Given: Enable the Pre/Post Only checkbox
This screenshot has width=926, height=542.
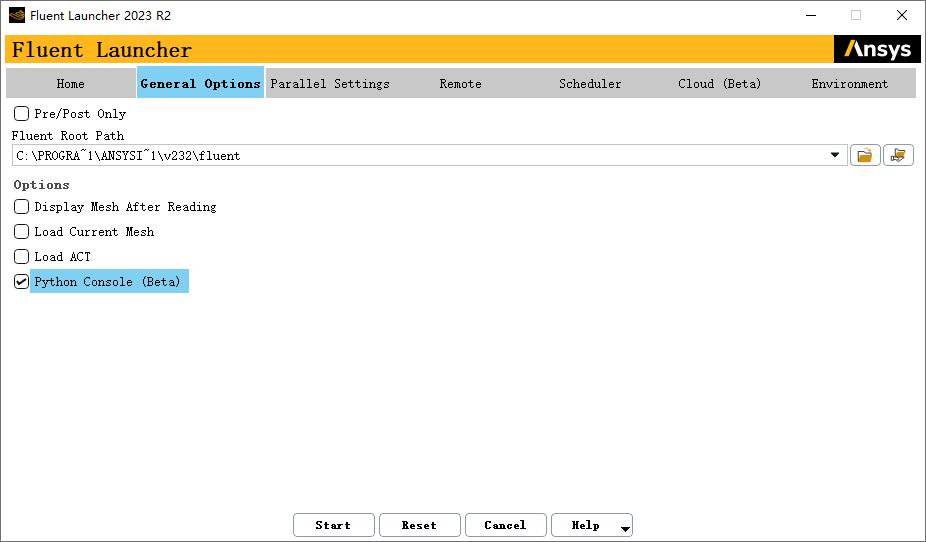Looking at the screenshot, I should [x=21, y=113].
